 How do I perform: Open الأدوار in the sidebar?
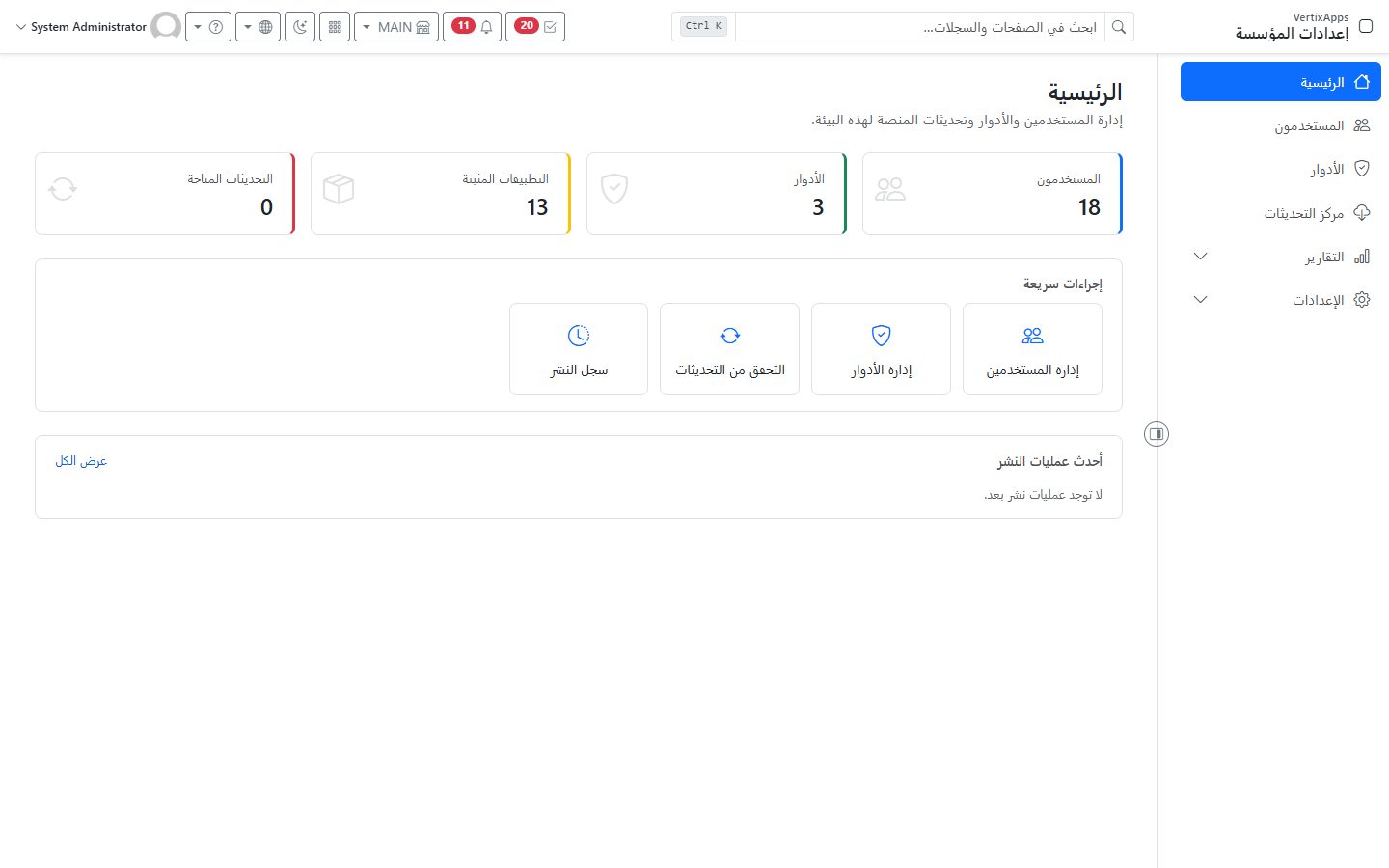[1281, 169]
